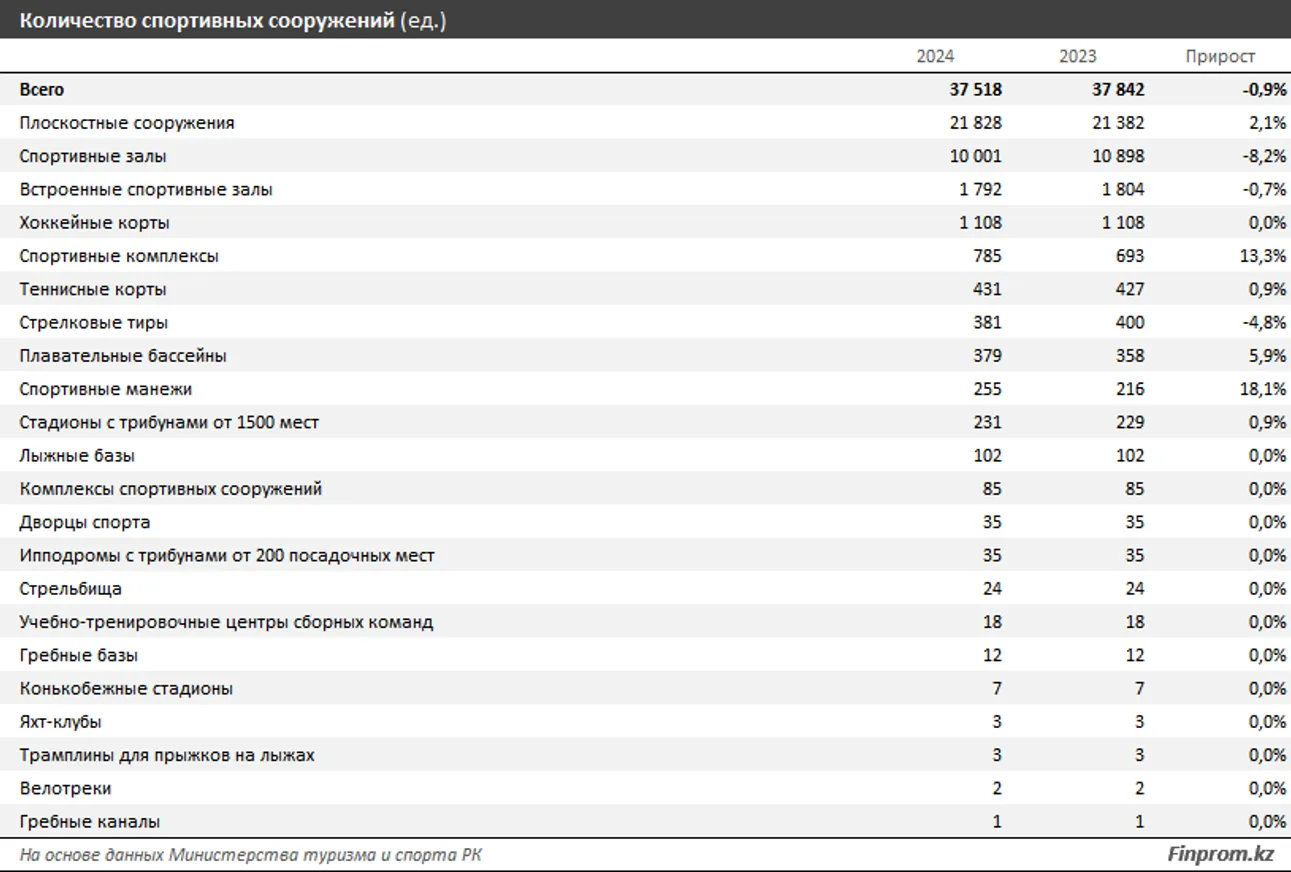
Task: Click the 'Теннисные корты' row label
Action: point(93,290)
